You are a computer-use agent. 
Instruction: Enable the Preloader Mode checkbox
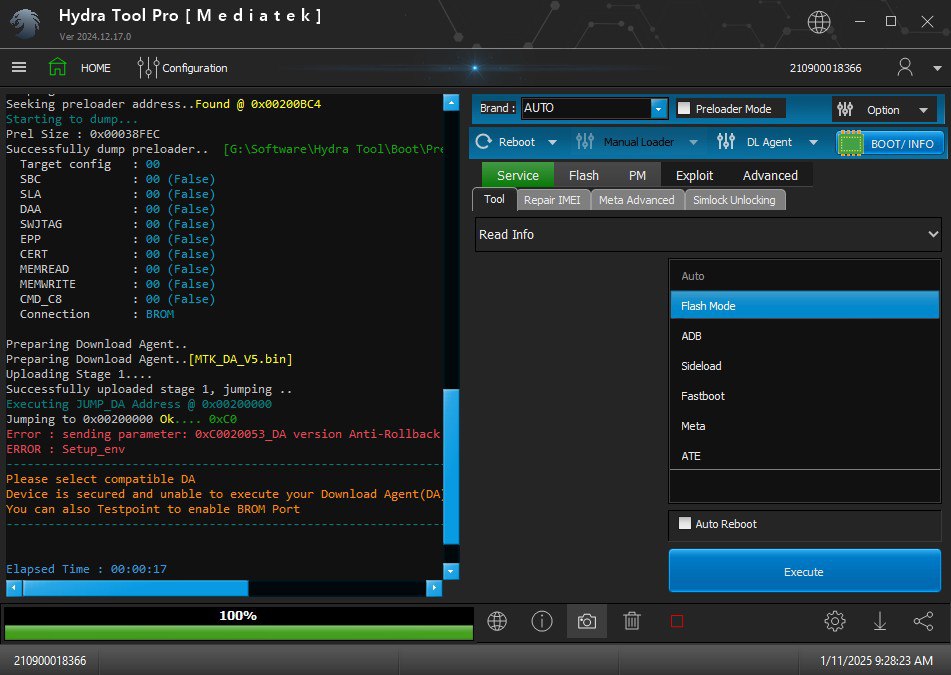tap(685, 108)
